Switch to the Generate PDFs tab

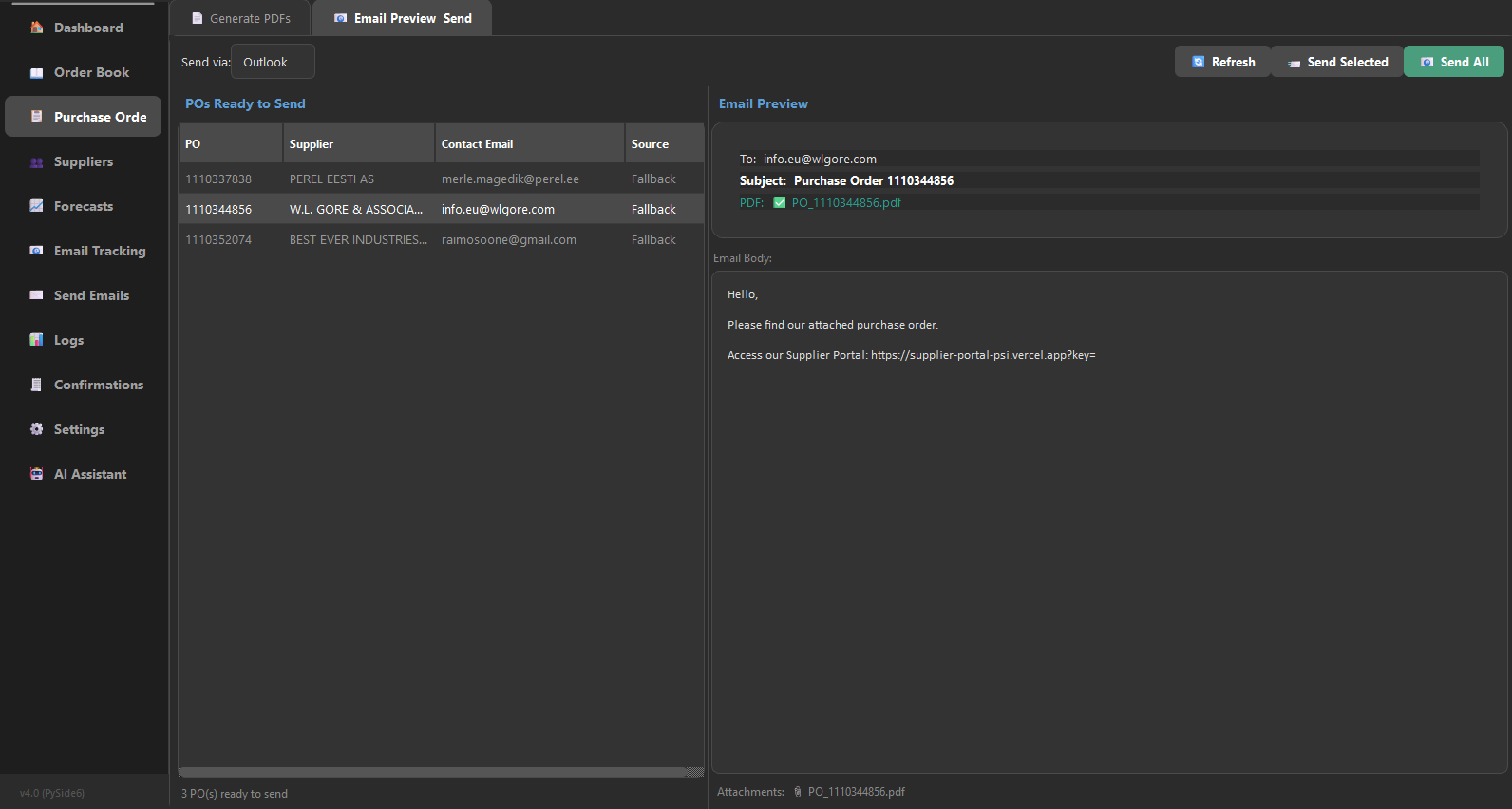tap(241, 18)
